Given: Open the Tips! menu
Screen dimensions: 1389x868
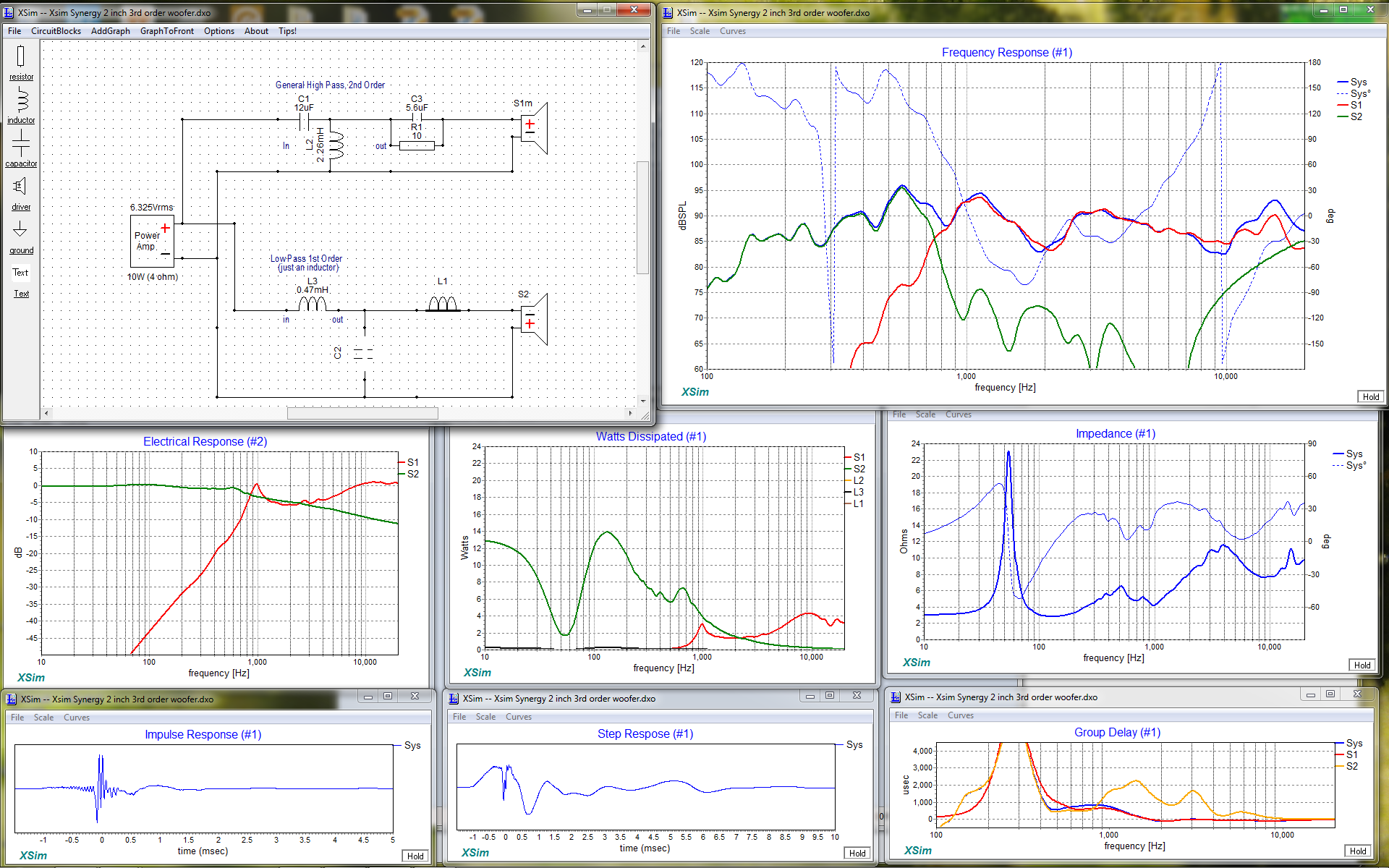Looking at the screenshot, I should click(x=287, y=31).
